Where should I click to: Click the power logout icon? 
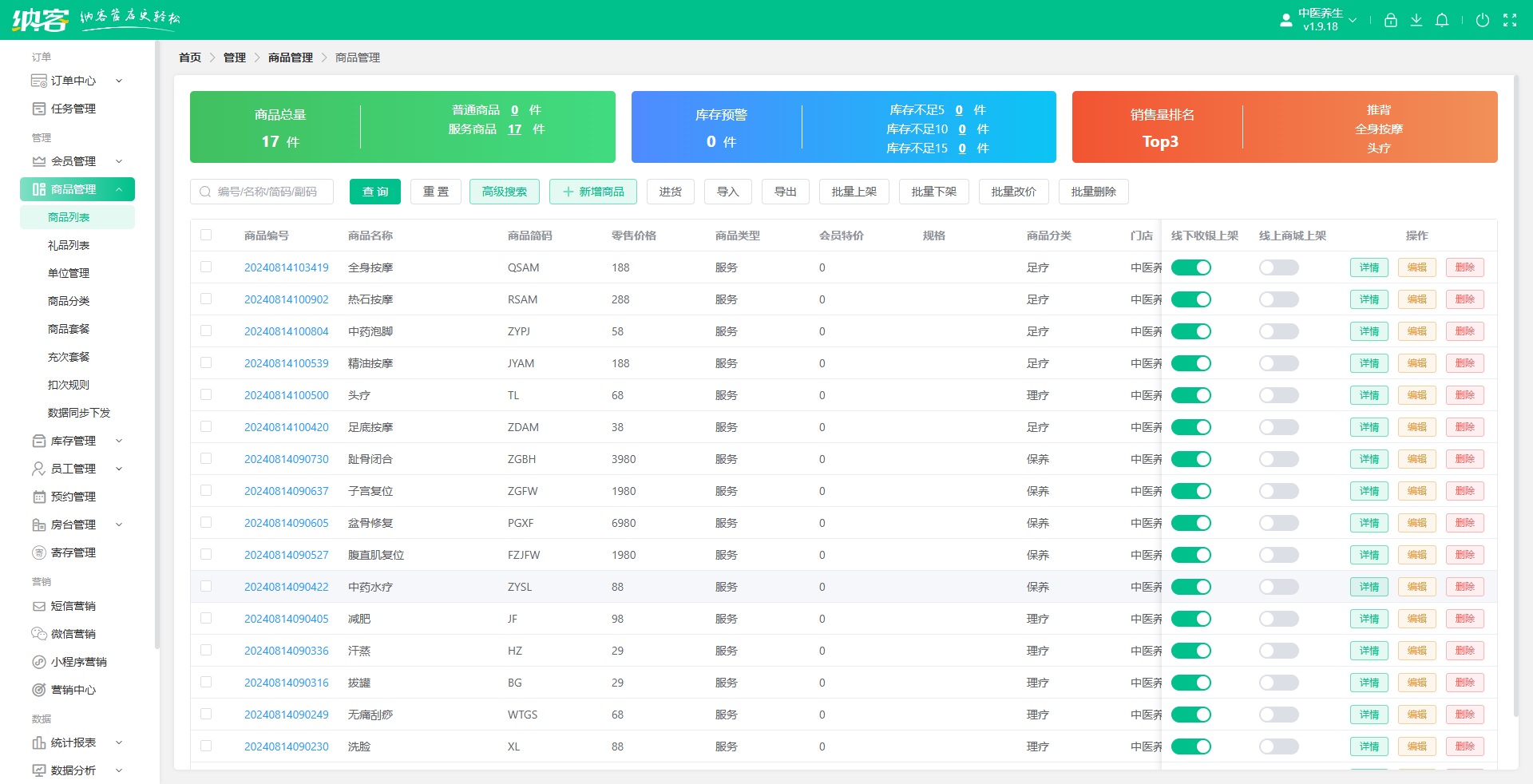(x=1482, y=20)
